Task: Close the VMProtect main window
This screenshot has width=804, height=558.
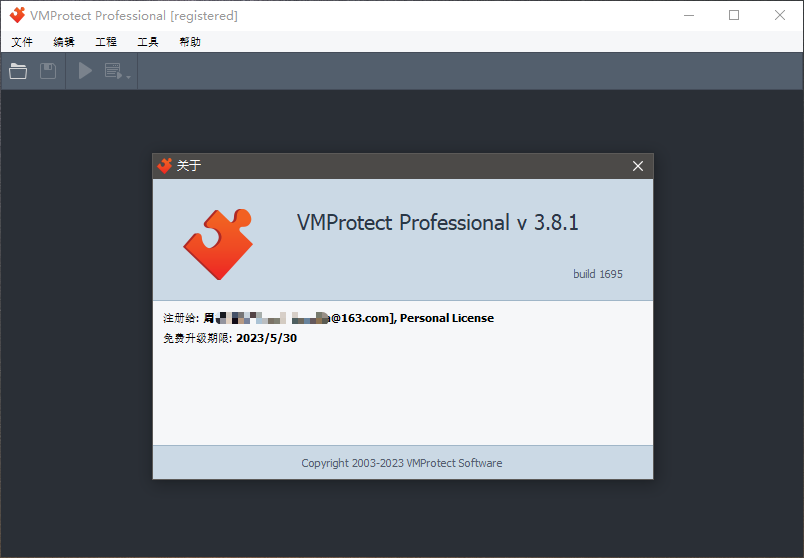Action: coord(780,15)
